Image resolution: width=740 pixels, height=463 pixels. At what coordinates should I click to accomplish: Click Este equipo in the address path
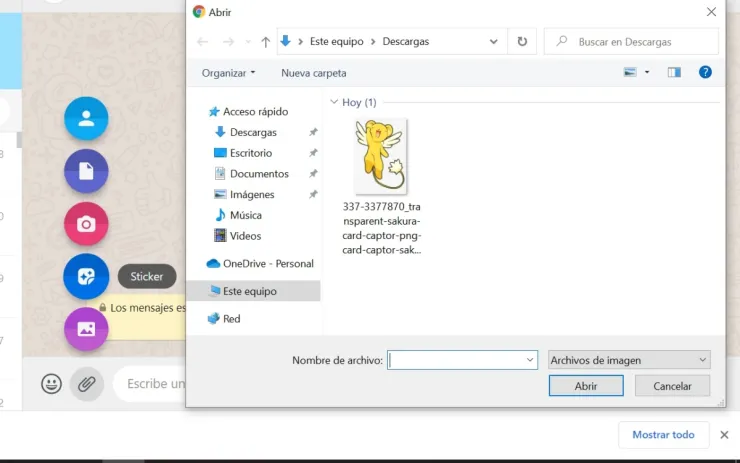[x=336, y=42]
